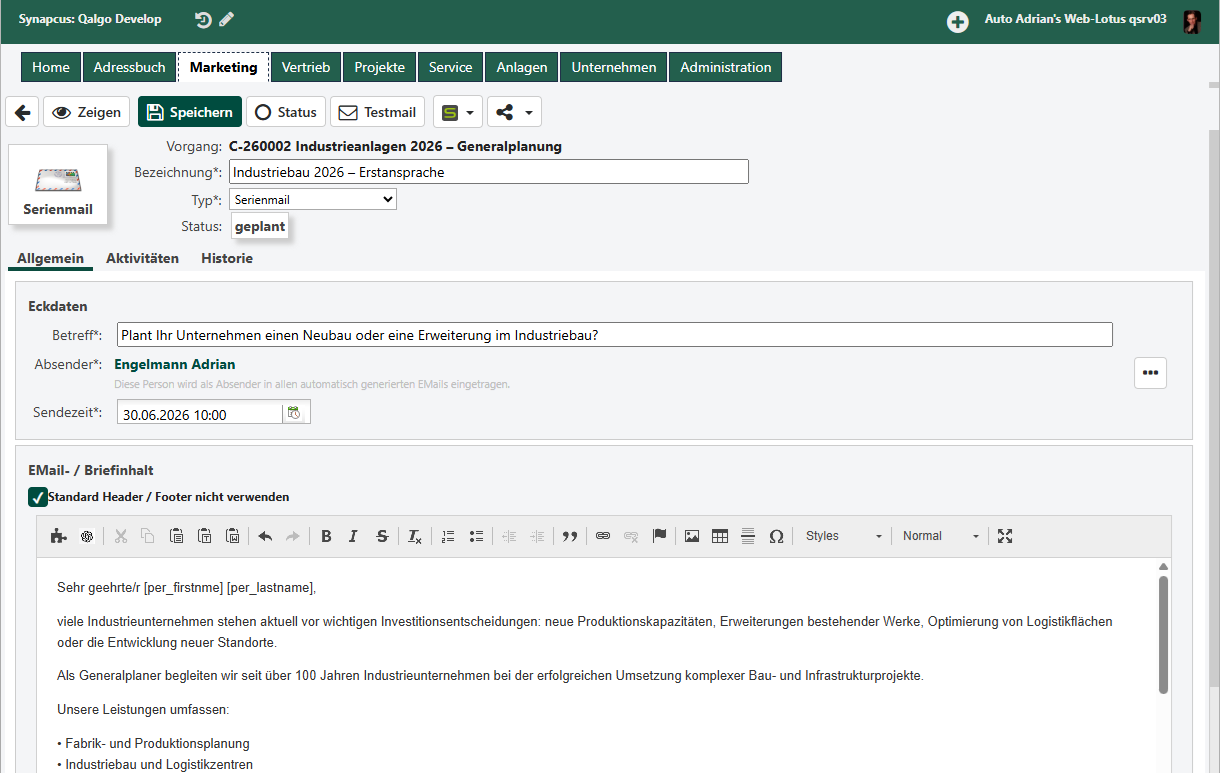
Task: Send a Testmail
Action: 378,112
